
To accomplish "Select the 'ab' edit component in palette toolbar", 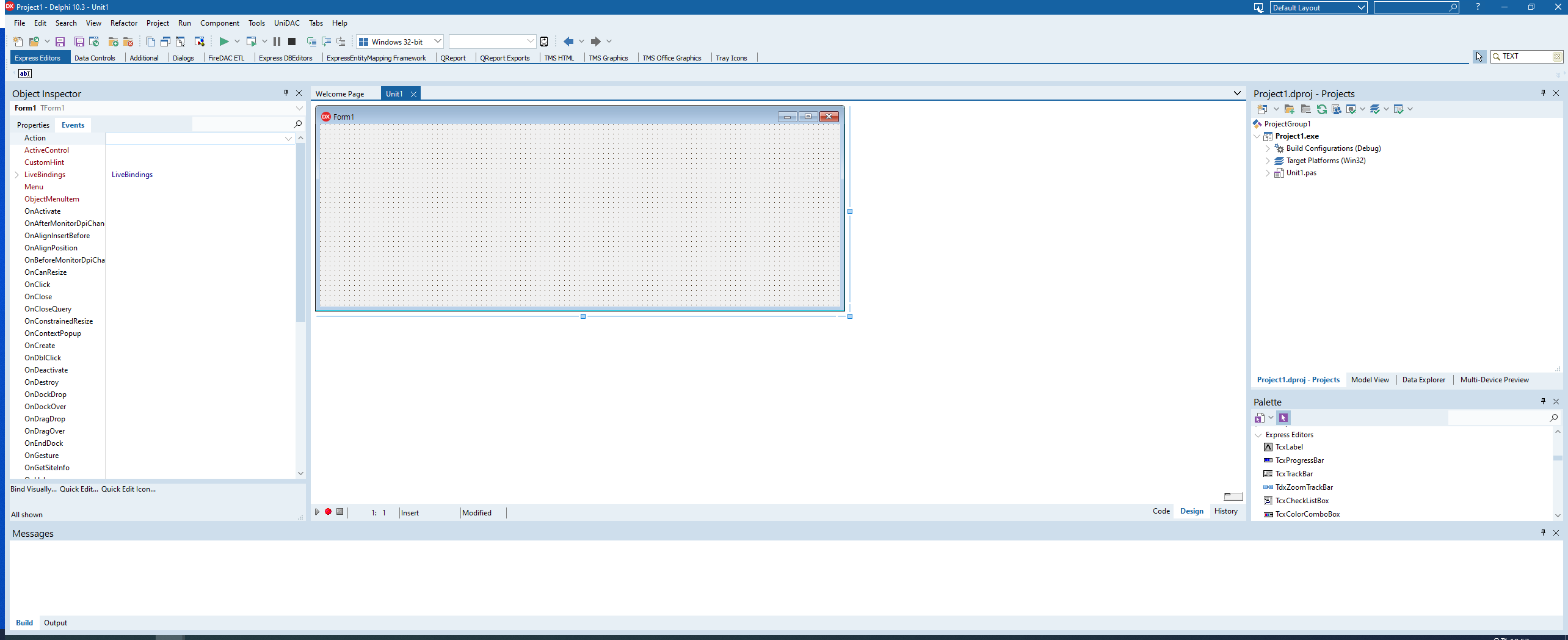I will tap(25, 73).
